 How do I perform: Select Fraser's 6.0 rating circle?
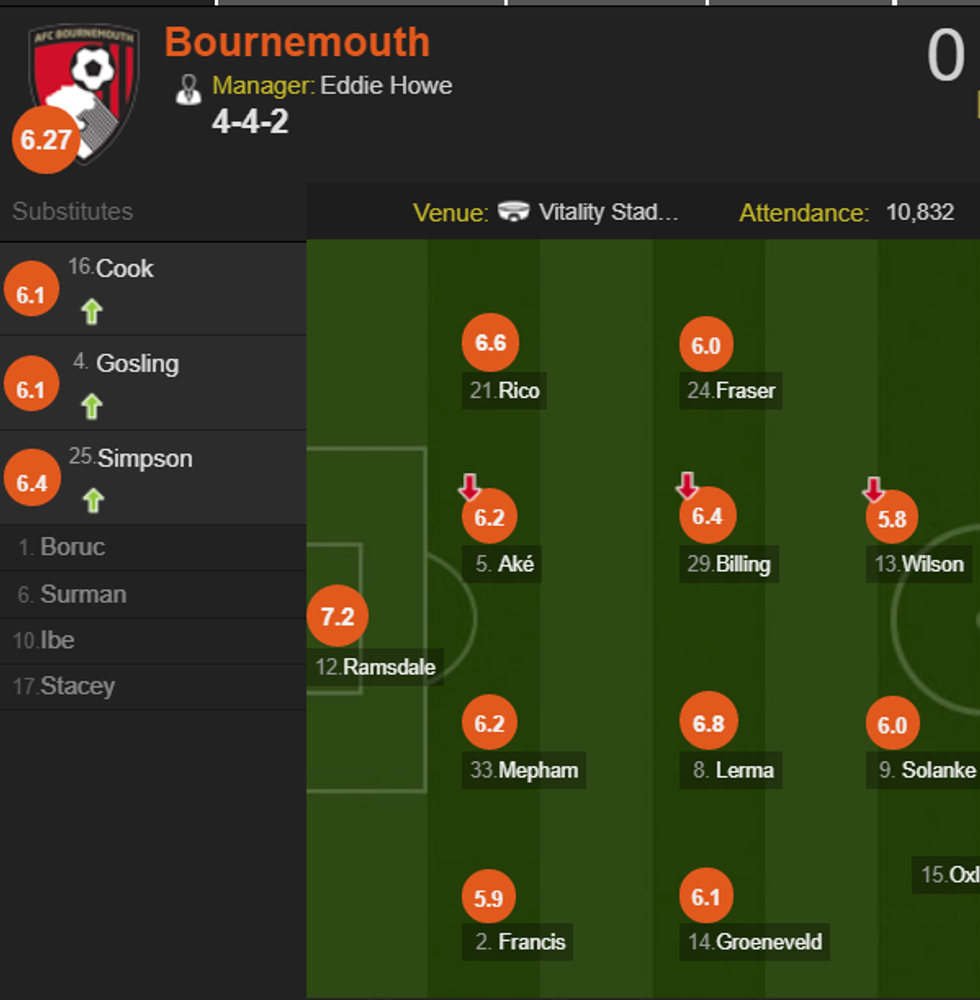point(706,346)
